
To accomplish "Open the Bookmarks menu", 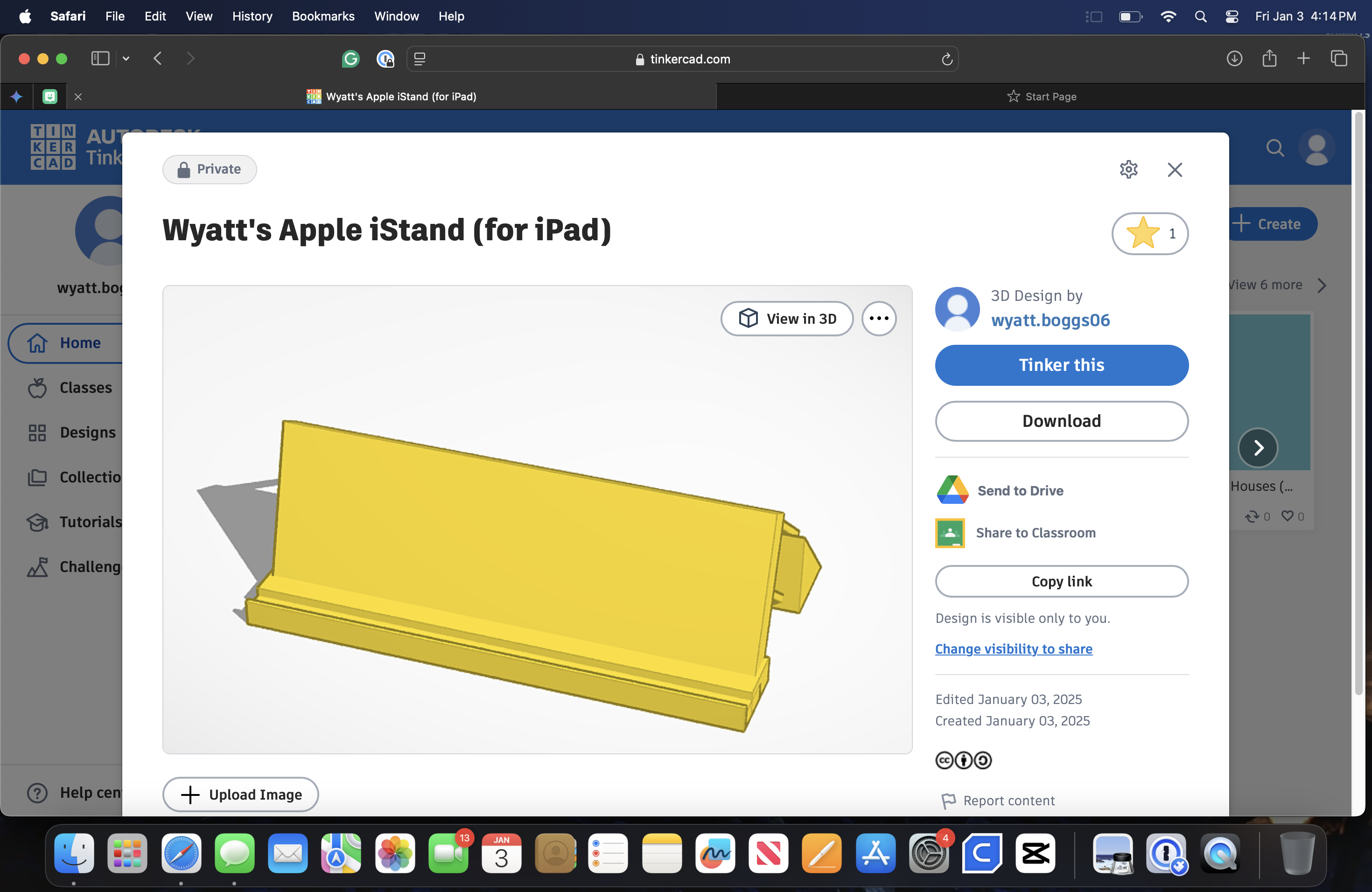I will (323, 16).
